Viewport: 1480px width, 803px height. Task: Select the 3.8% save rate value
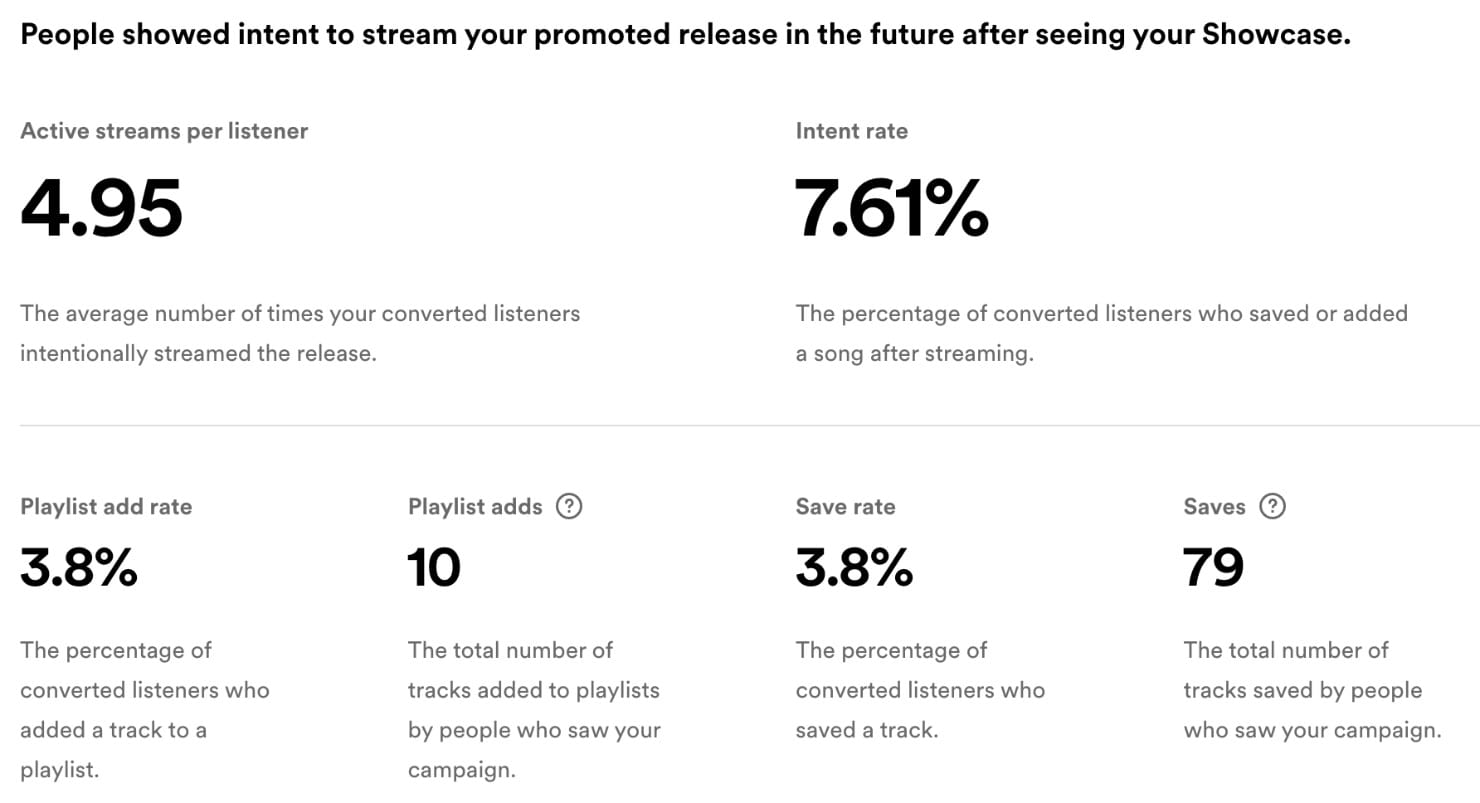coord(853,568)
